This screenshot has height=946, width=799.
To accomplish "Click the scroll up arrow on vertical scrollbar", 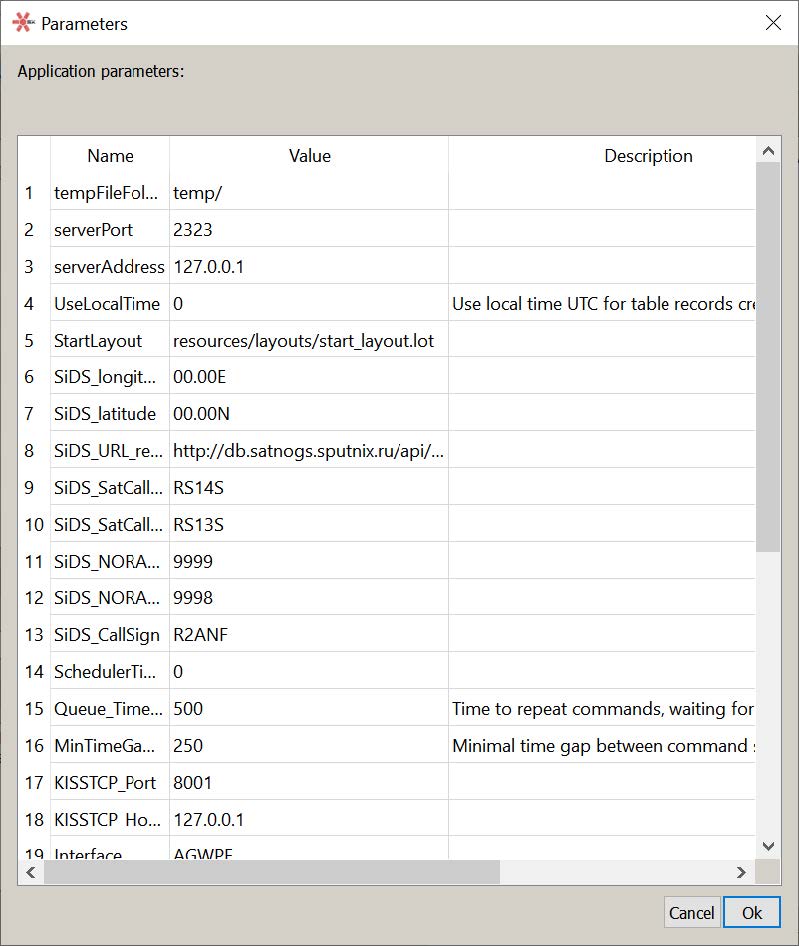I will 768,149.
